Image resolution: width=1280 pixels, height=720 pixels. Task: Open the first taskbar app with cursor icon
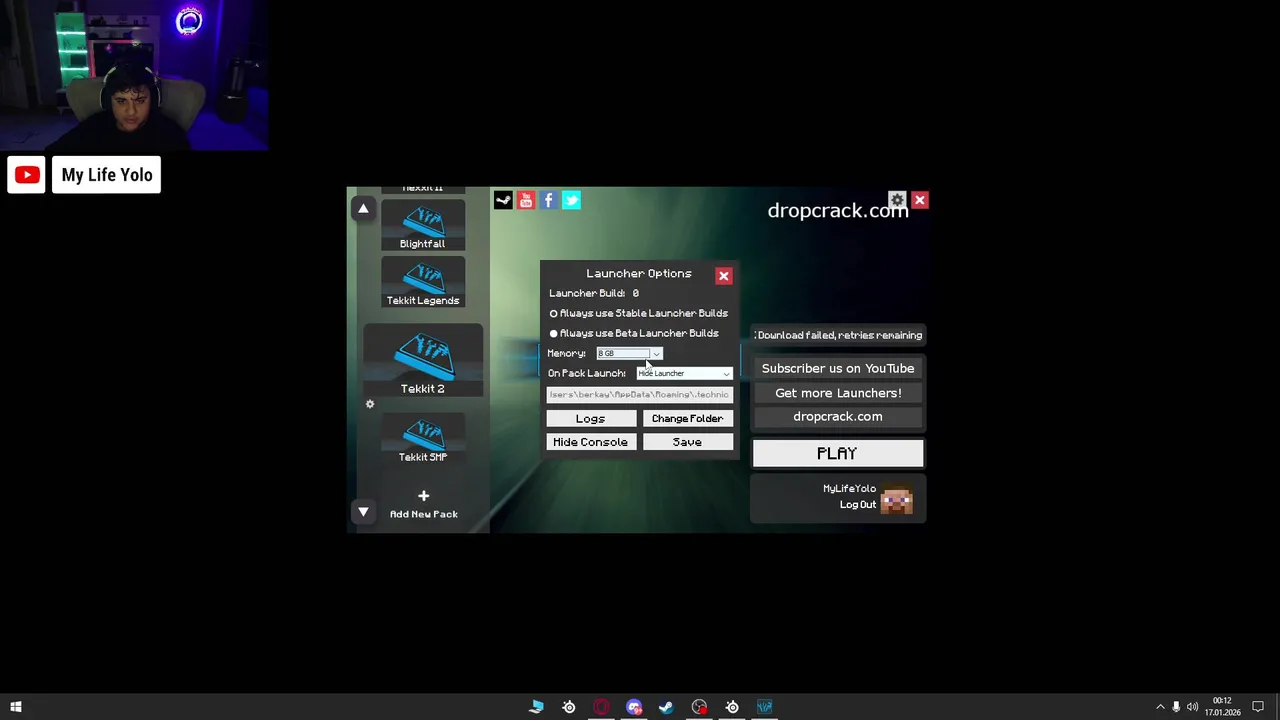pyautogui.click(x=536, y=707)
